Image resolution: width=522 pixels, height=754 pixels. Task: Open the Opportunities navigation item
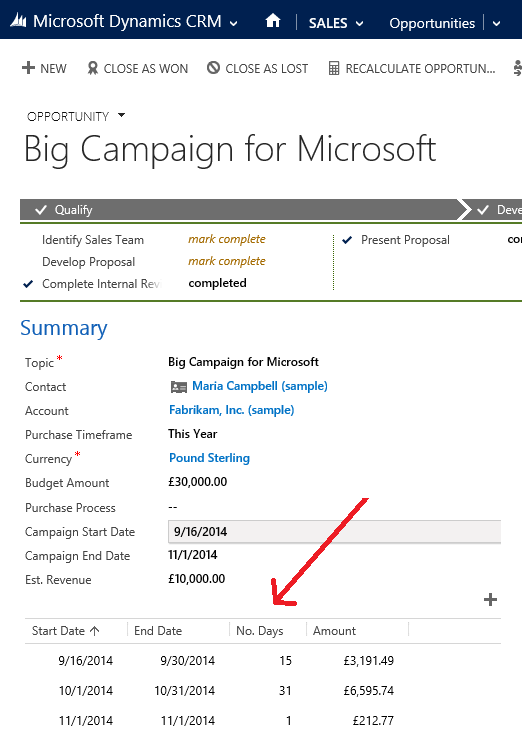point(432,23)
